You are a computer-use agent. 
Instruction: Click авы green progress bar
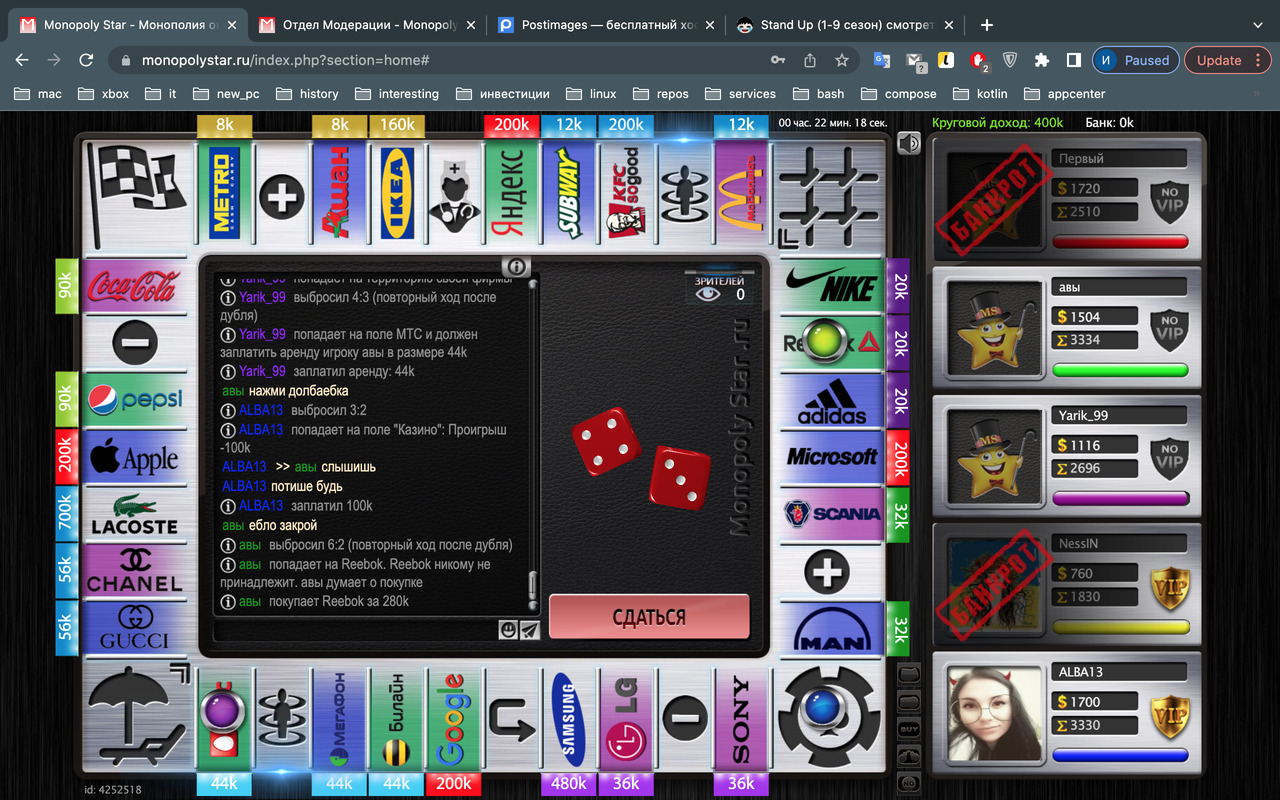(x=1120, y=370)
